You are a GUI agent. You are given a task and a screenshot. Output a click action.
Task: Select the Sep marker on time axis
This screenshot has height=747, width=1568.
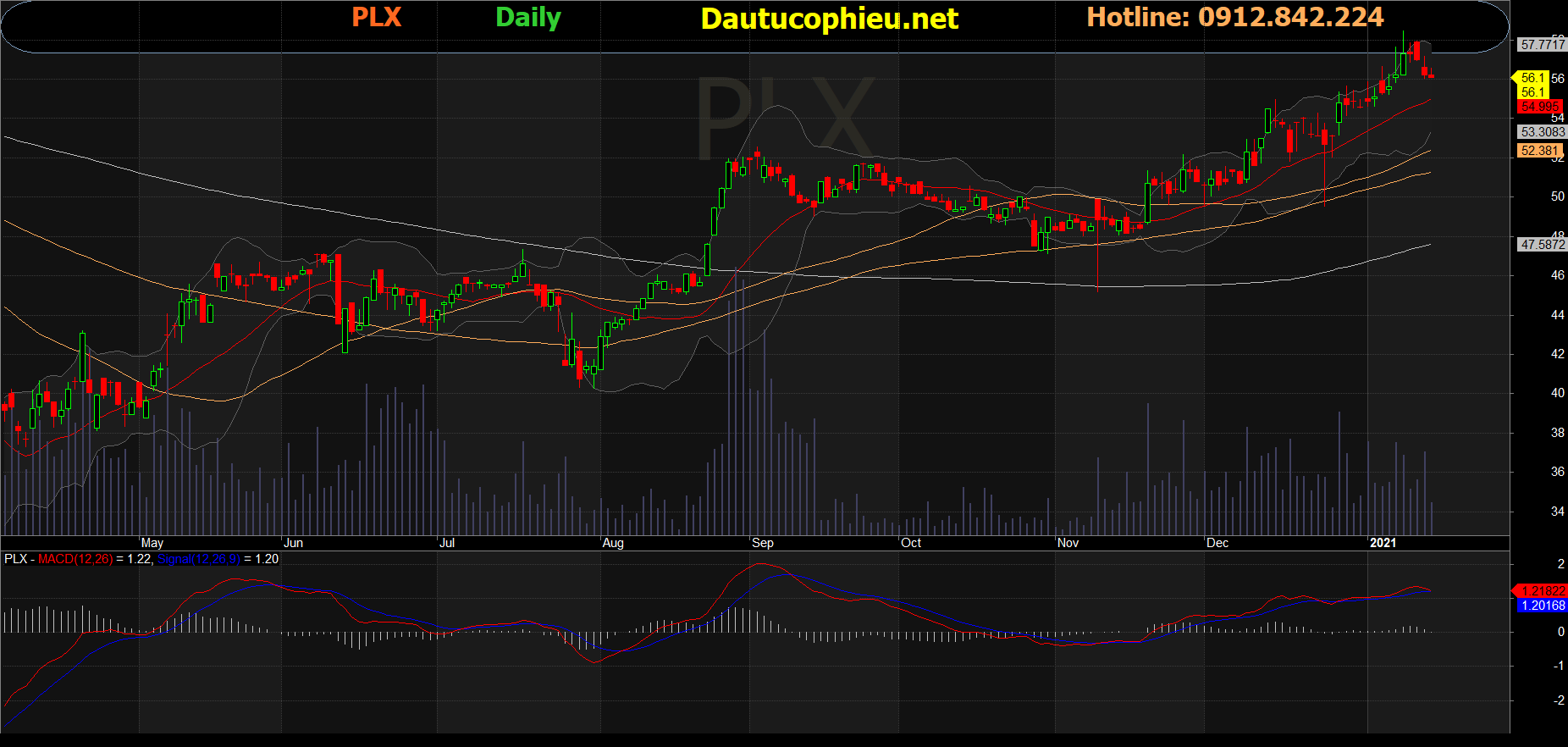762,543
